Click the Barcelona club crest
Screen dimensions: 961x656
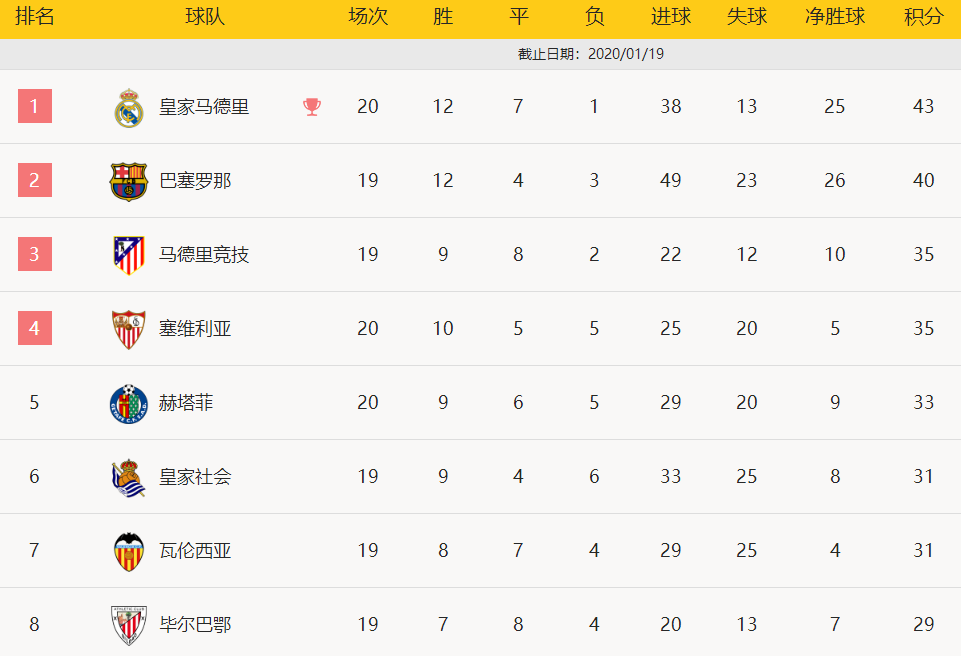(x=129, y=181)
